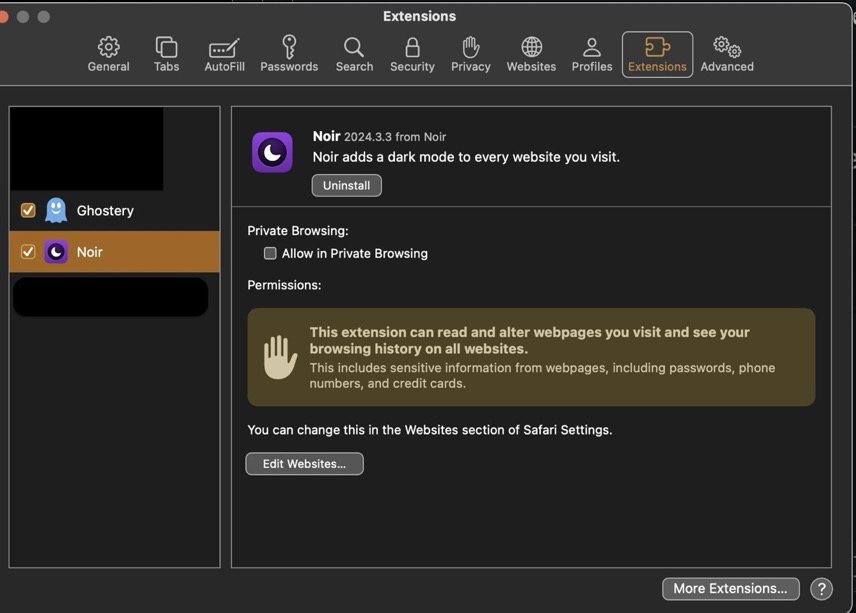The width and height of the screenshot is (856, 613).
Task: Click the Permissions label
Action: point(284,285)
